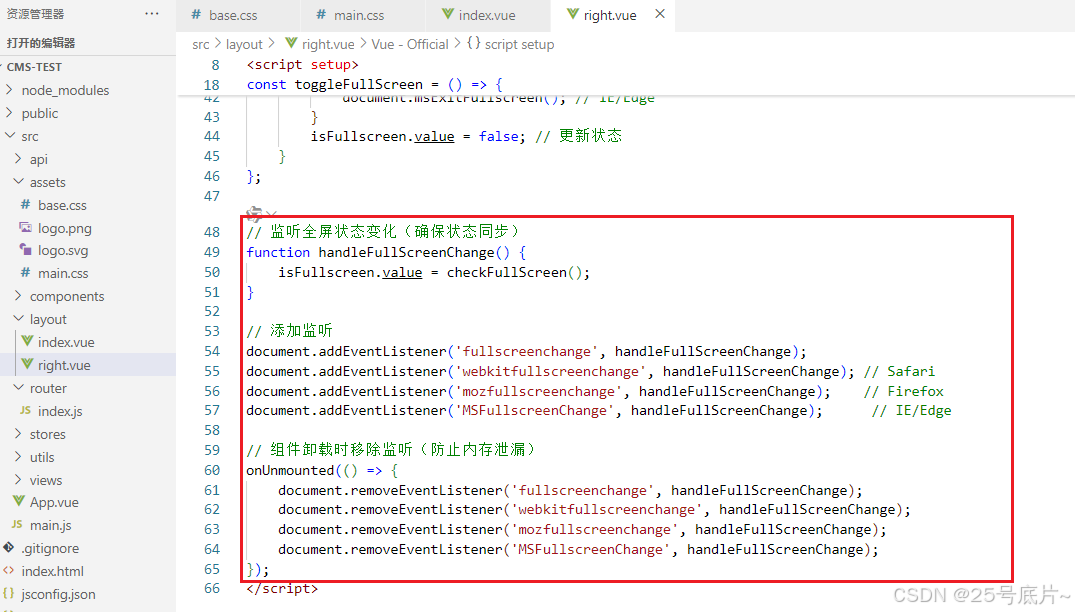Click the sticky script setup header line
This screenshot has height=612, width=1075.
[302, 65]
